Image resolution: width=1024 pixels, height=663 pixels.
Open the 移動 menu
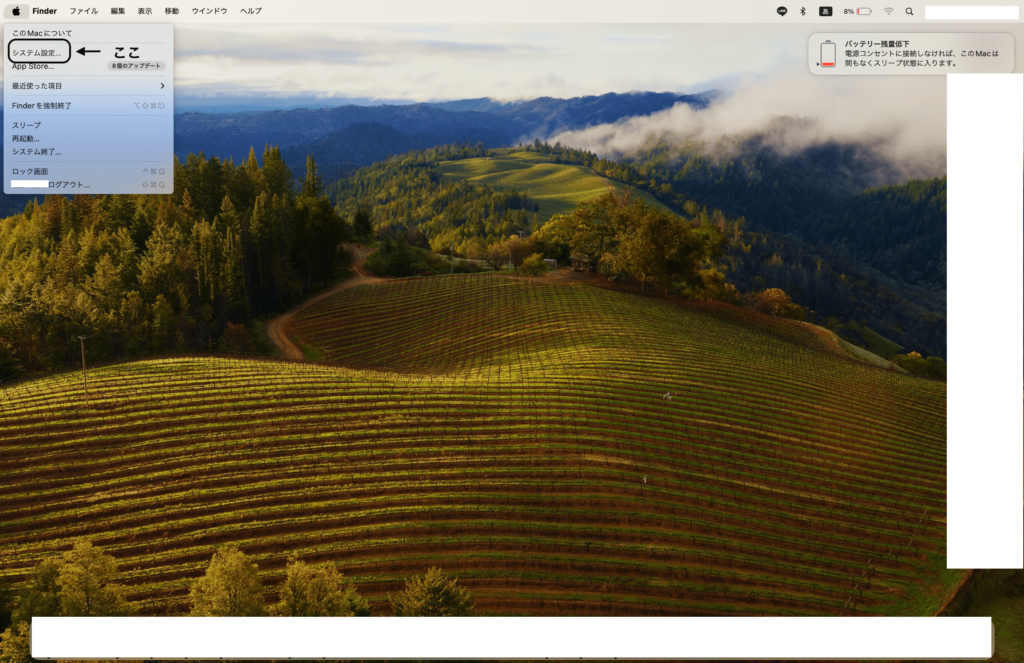tap(171, 11)
